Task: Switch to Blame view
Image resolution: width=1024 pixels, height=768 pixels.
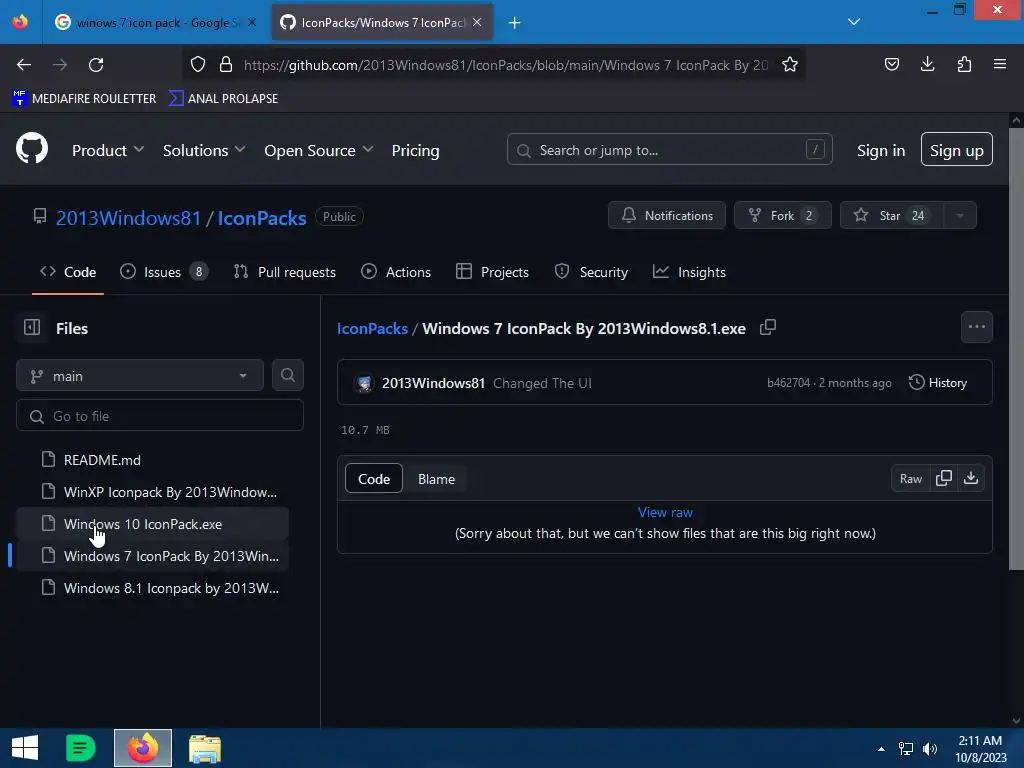Action: click(436, 479)
